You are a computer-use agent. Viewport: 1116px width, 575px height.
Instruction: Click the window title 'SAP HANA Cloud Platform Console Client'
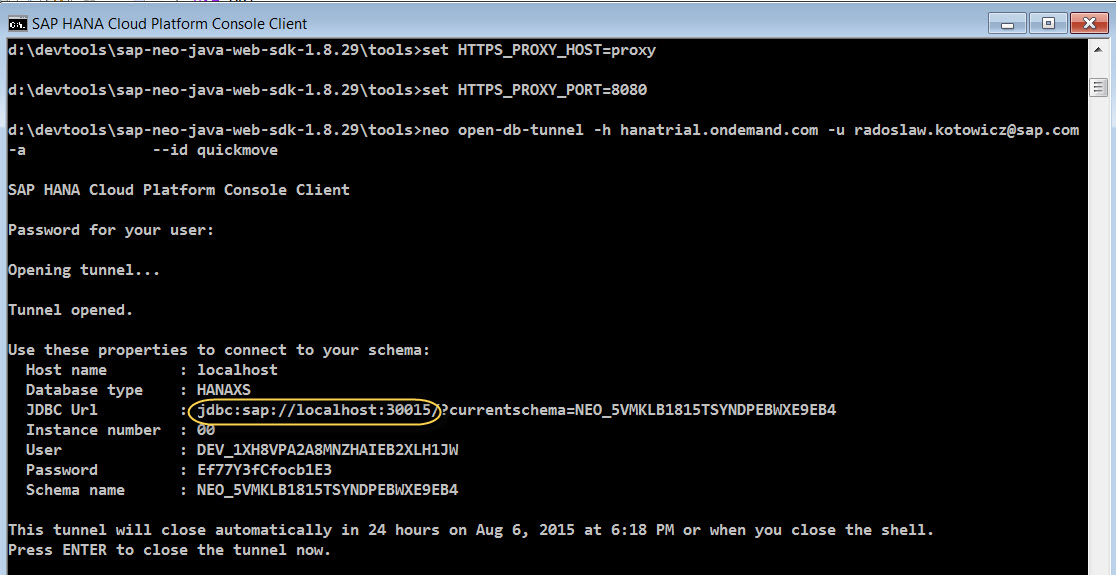point(169,23)
